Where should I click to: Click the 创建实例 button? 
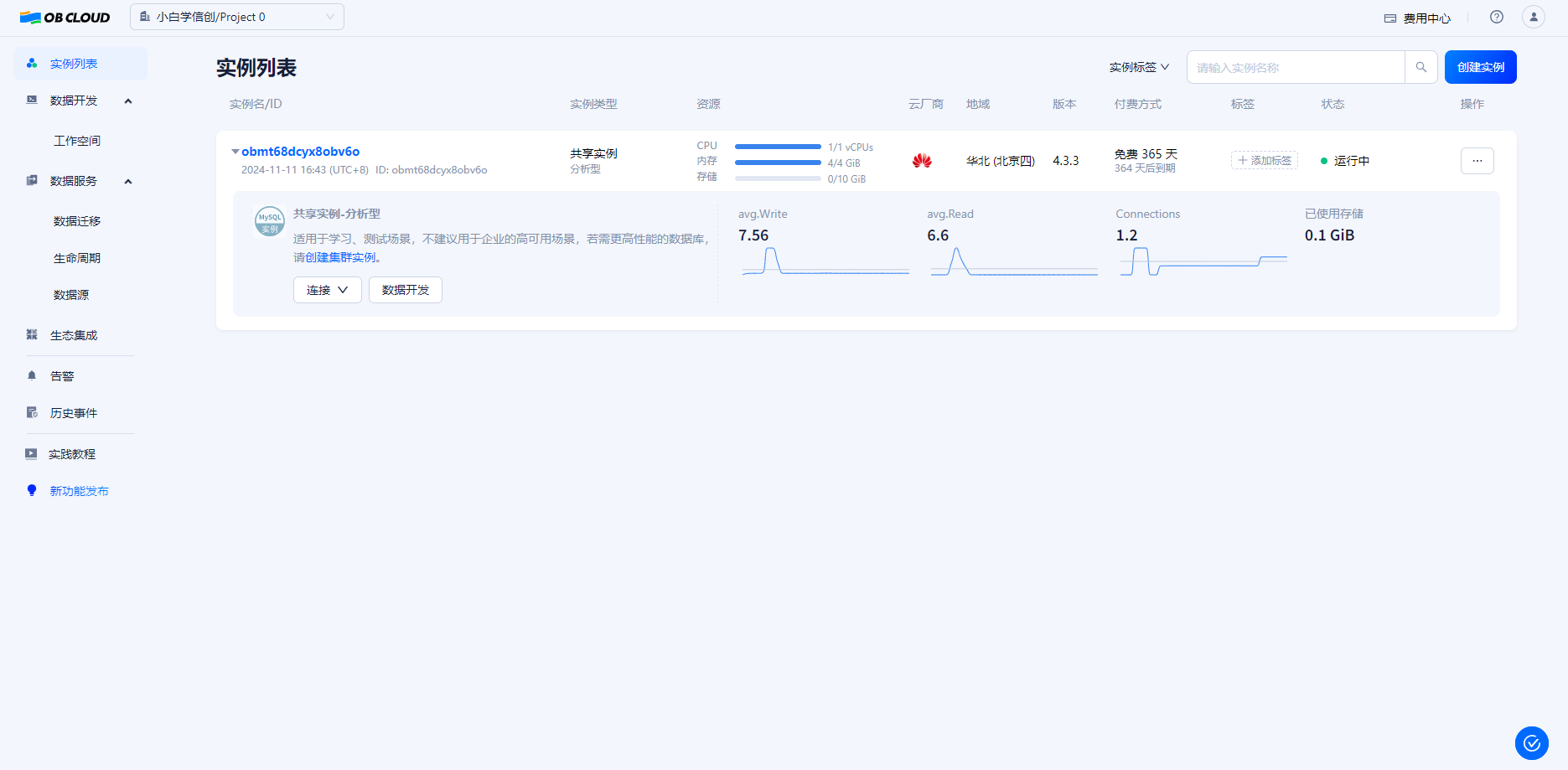coord(1481,67)
